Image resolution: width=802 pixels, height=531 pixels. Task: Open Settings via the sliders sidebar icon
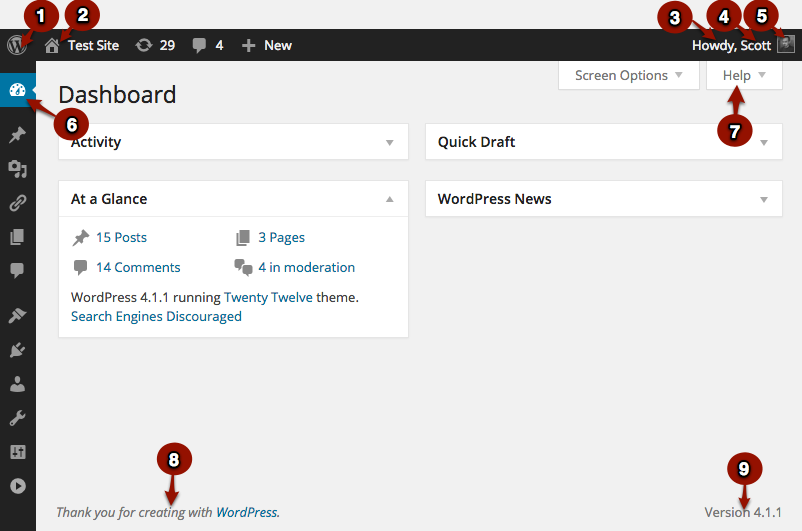point(17,452)
